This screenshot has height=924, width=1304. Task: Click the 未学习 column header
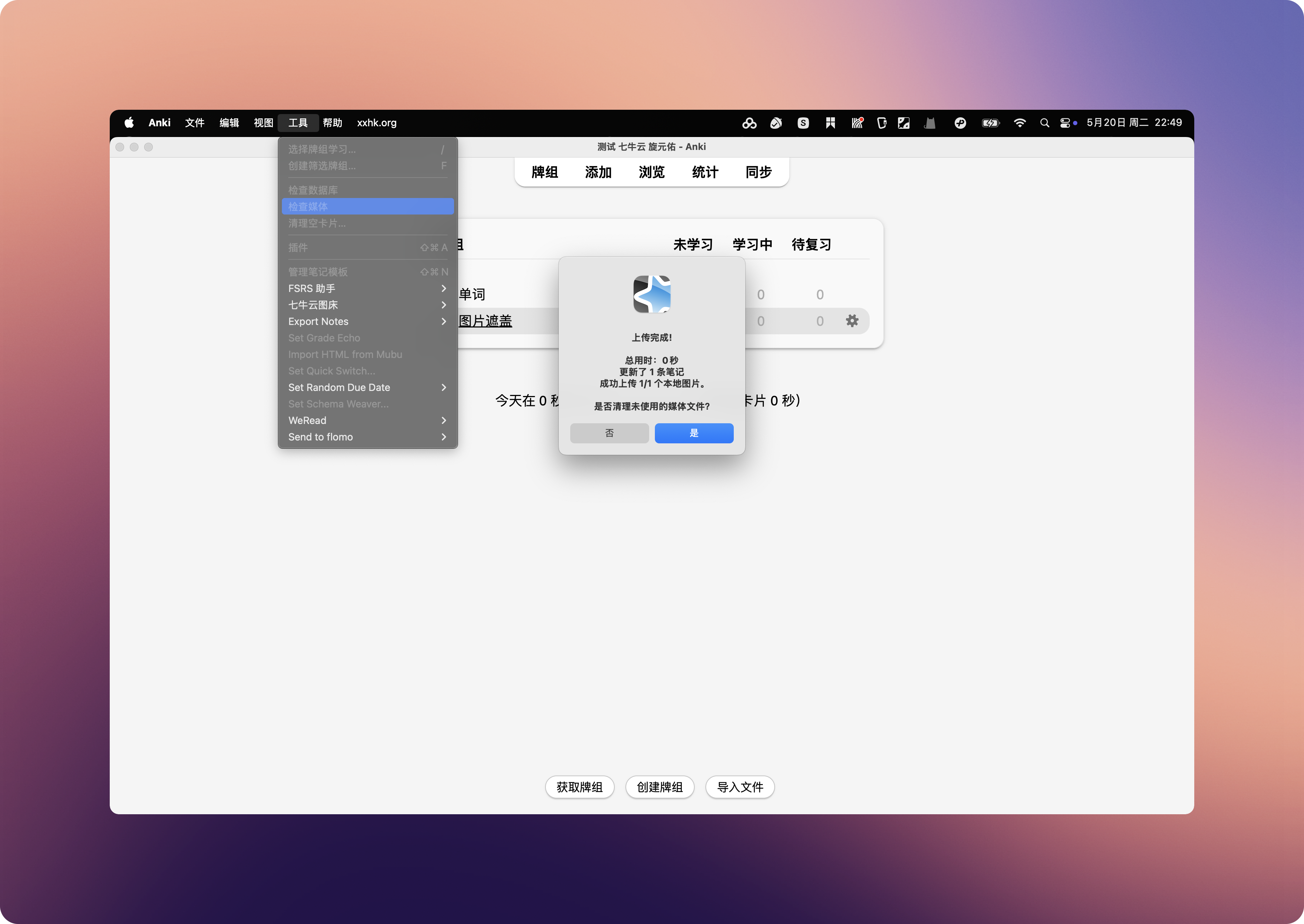tap(693, 245)
